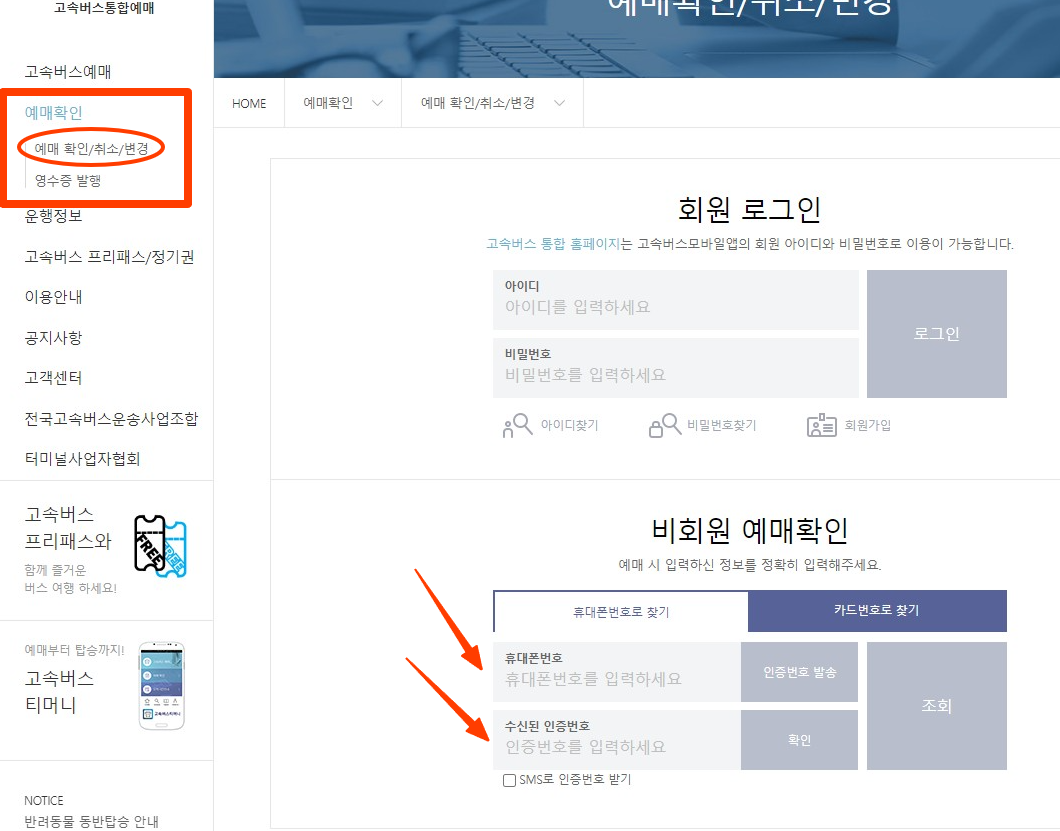Open 예매 확인/취소/변경 submenu item

click(91, 148)
